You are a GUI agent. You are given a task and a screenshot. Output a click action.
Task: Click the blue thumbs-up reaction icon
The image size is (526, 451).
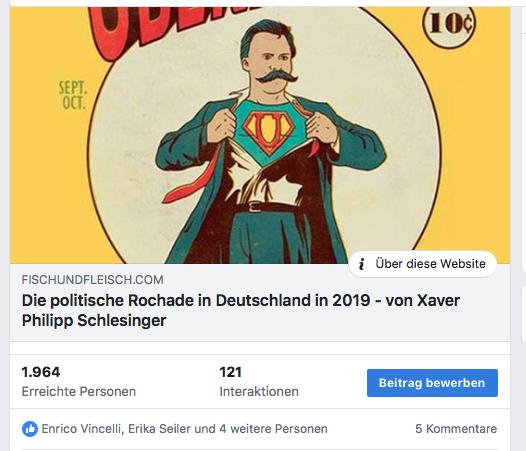[x=30, y=429]
